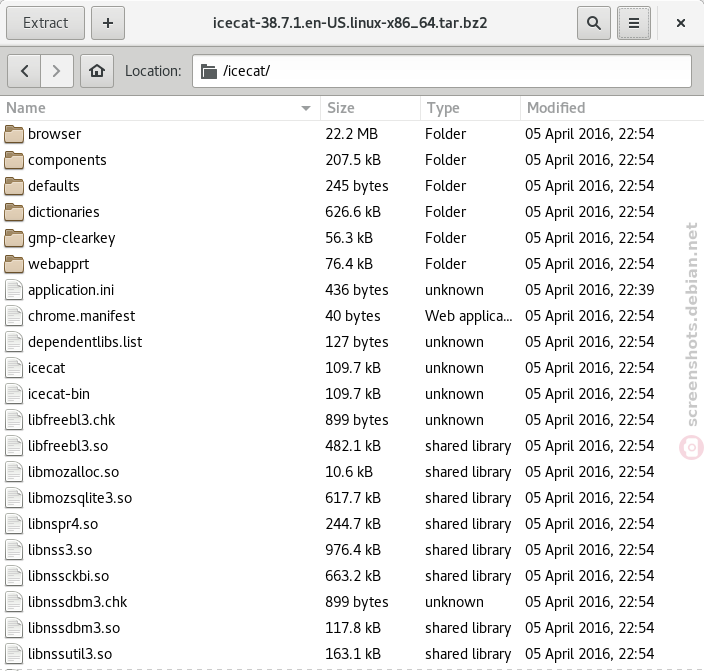Screen dimensions: 704x671
Task: Select the browser folder icon
Action: point(14,134)
